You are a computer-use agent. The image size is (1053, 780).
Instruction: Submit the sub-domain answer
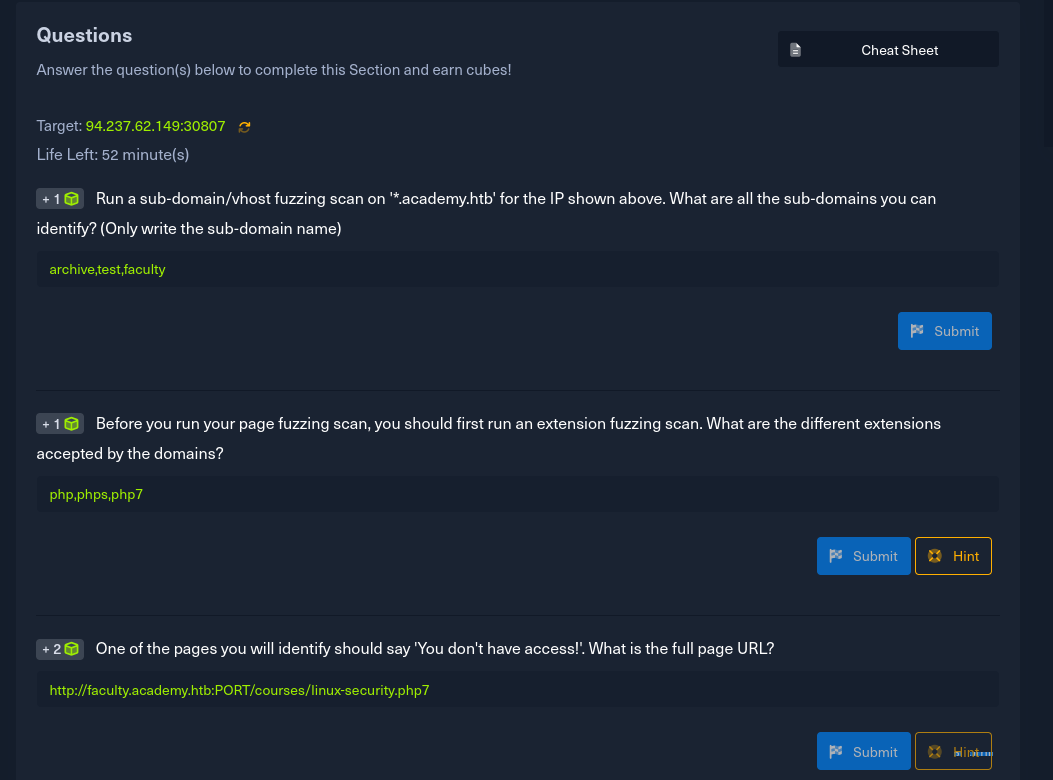click(944, 331)
